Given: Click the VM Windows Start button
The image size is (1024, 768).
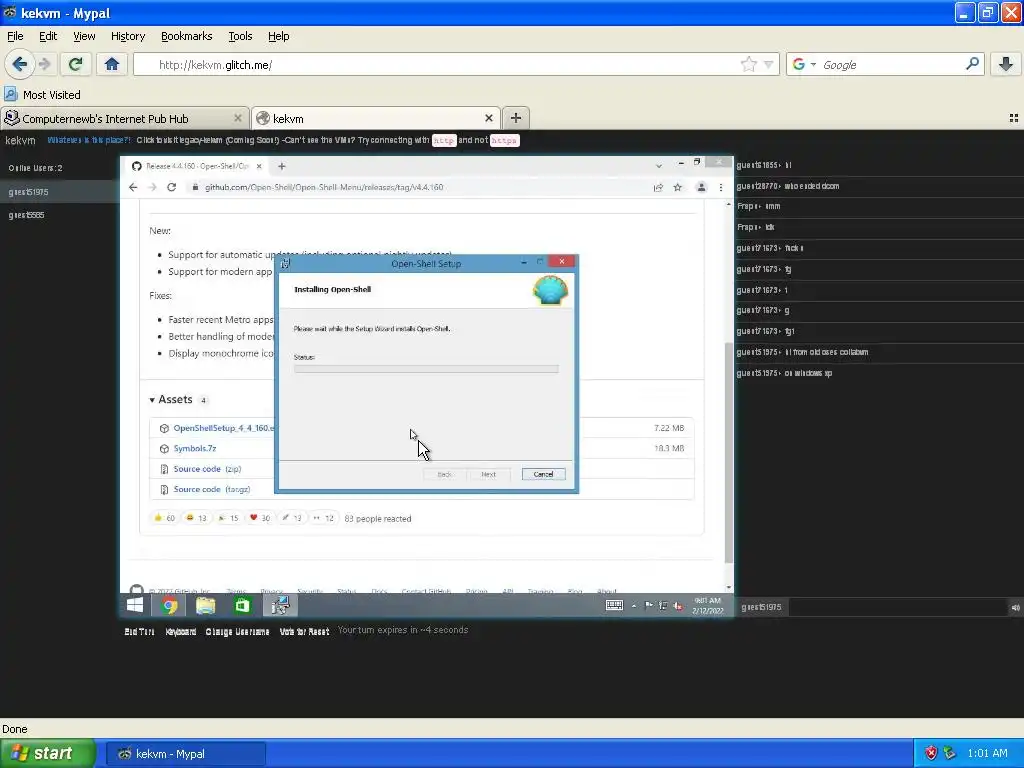Looking at the screenshot, I should coord(135,605).
